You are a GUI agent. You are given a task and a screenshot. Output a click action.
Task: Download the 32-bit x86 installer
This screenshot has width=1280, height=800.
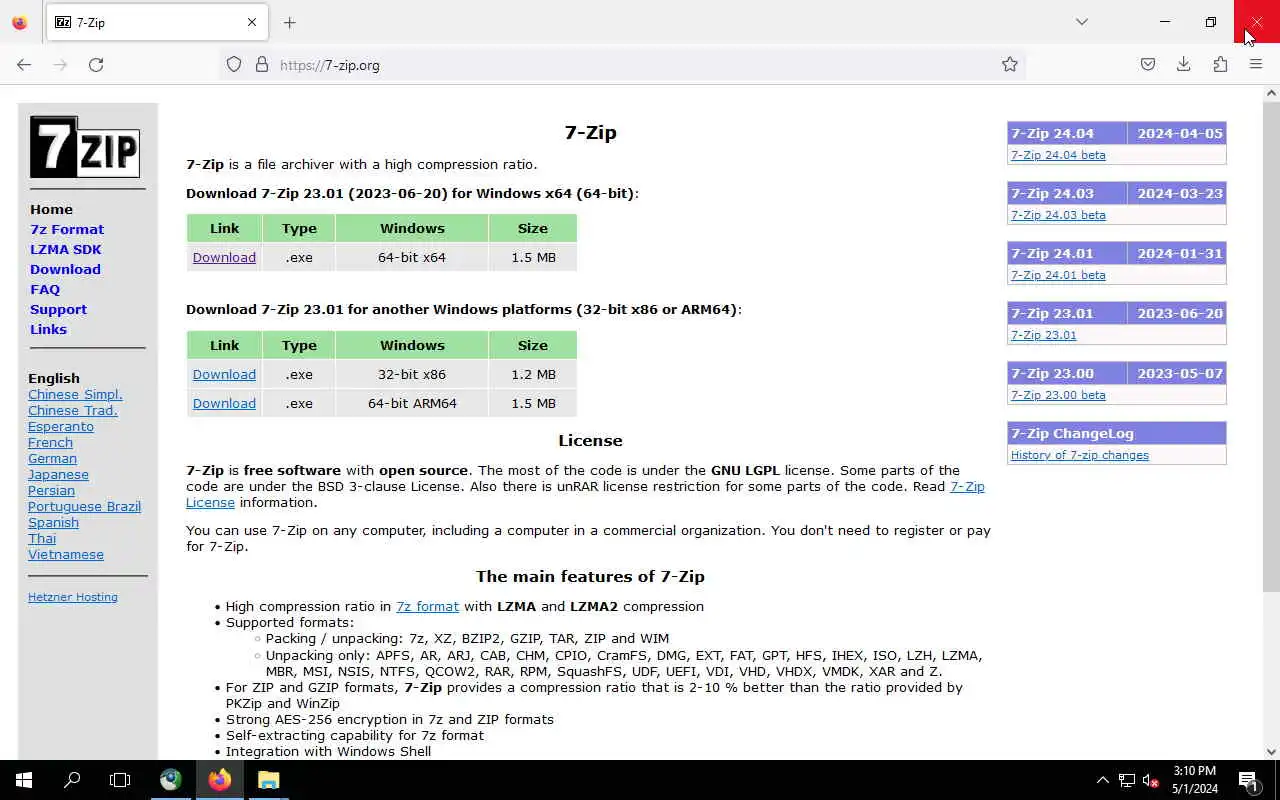[x=224, y=374]
